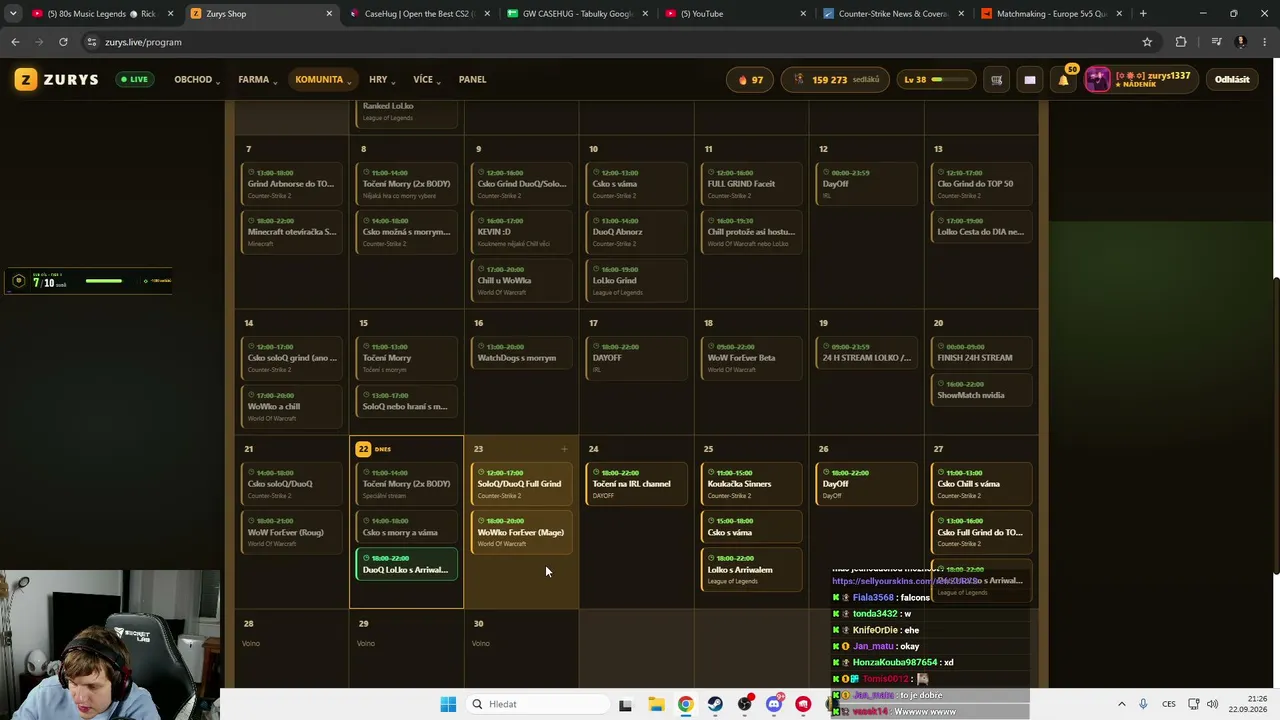The width and height of the screenshot is (1280, 720).
Task: Click the ticket icon in site header
Action: (x=1029, y=80)
